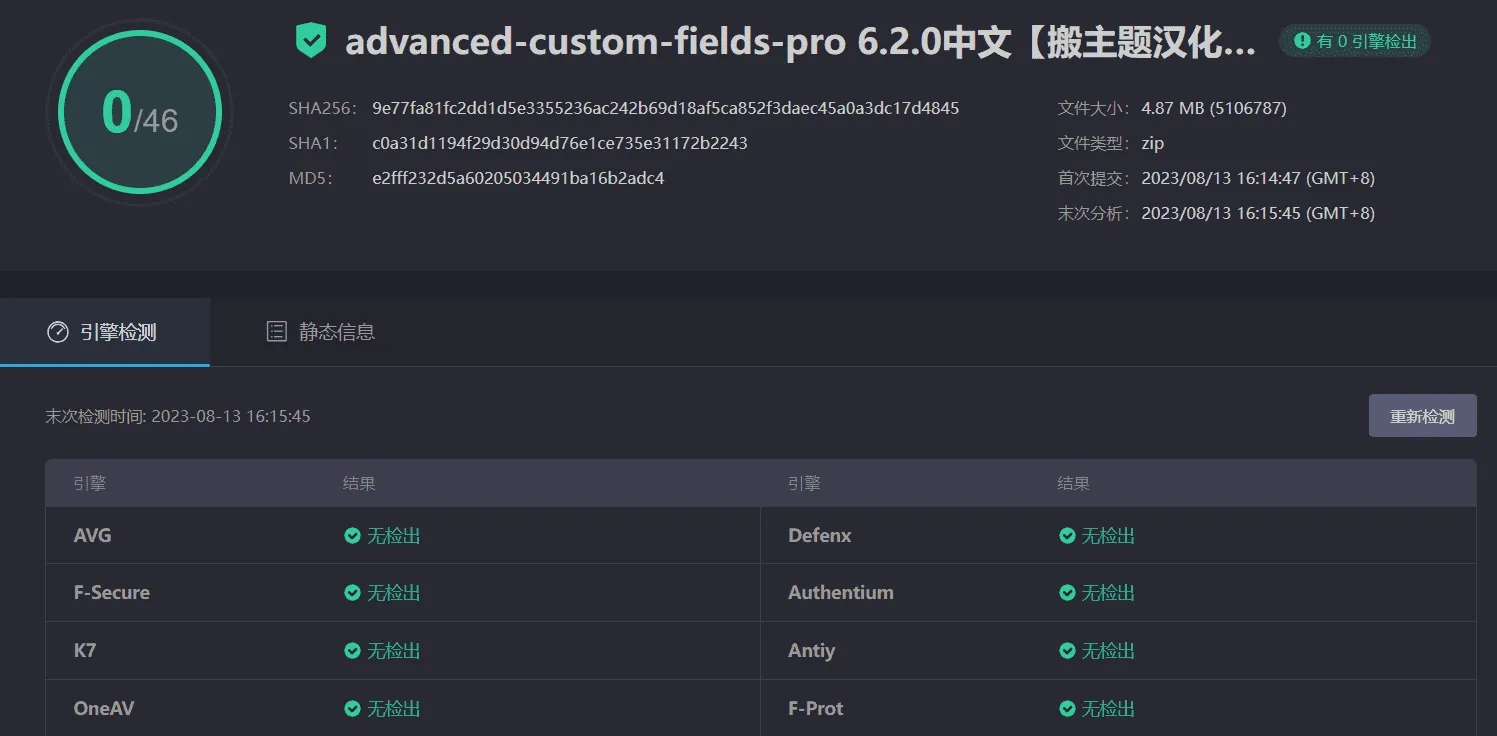Select the F-Secure engine name
1497x736 pixels.
click(112, 593)
